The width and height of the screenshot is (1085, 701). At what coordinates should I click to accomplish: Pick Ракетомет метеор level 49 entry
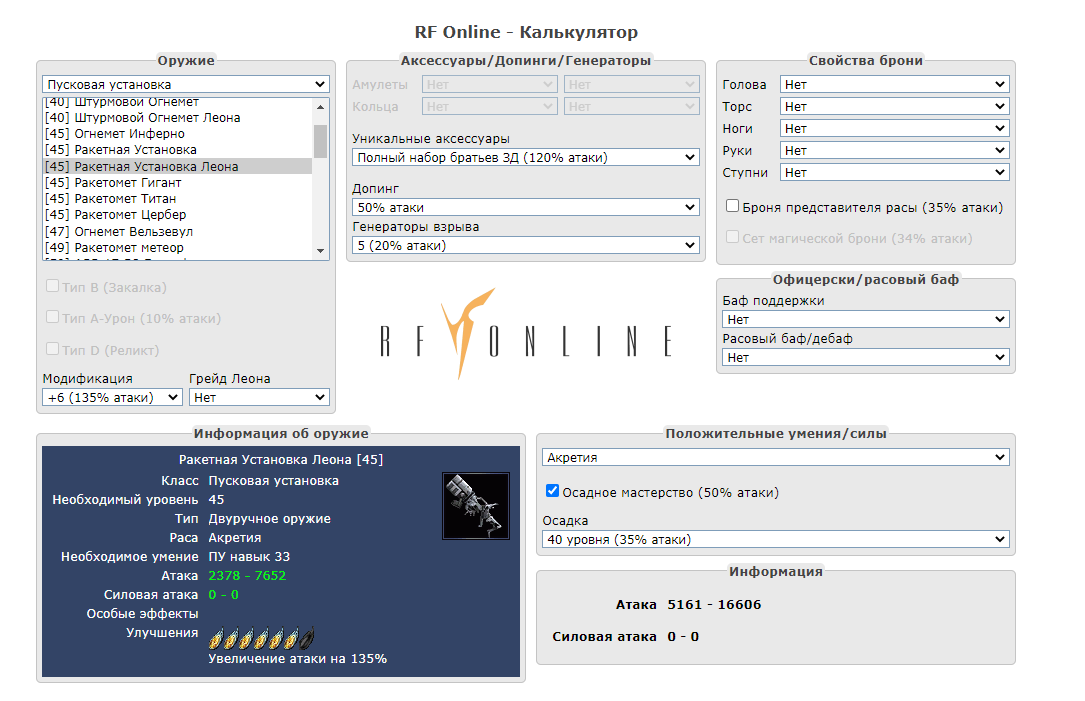pyautogui.click(x=129, y=247)
